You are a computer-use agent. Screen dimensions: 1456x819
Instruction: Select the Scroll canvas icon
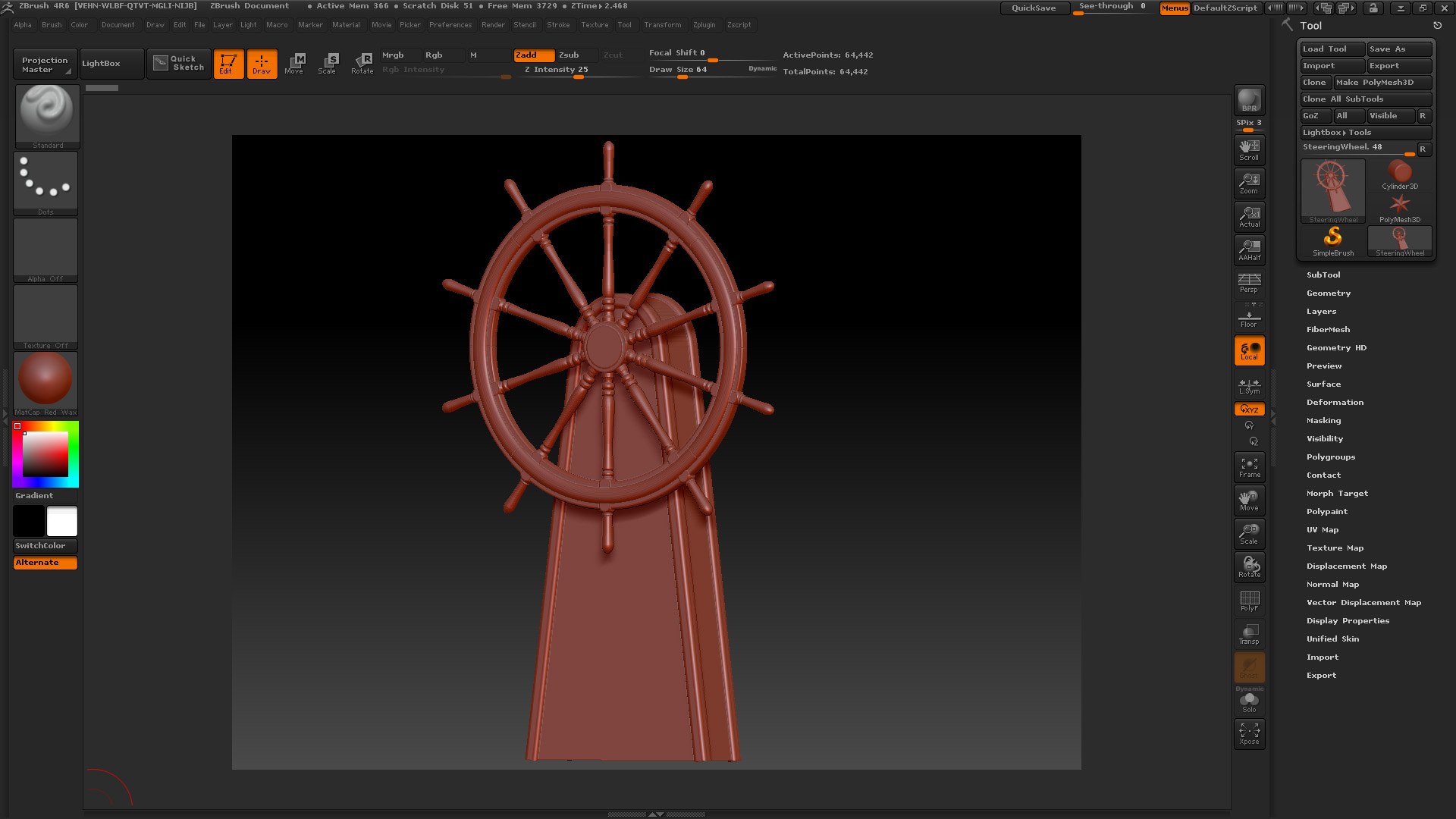(1249, 149)
